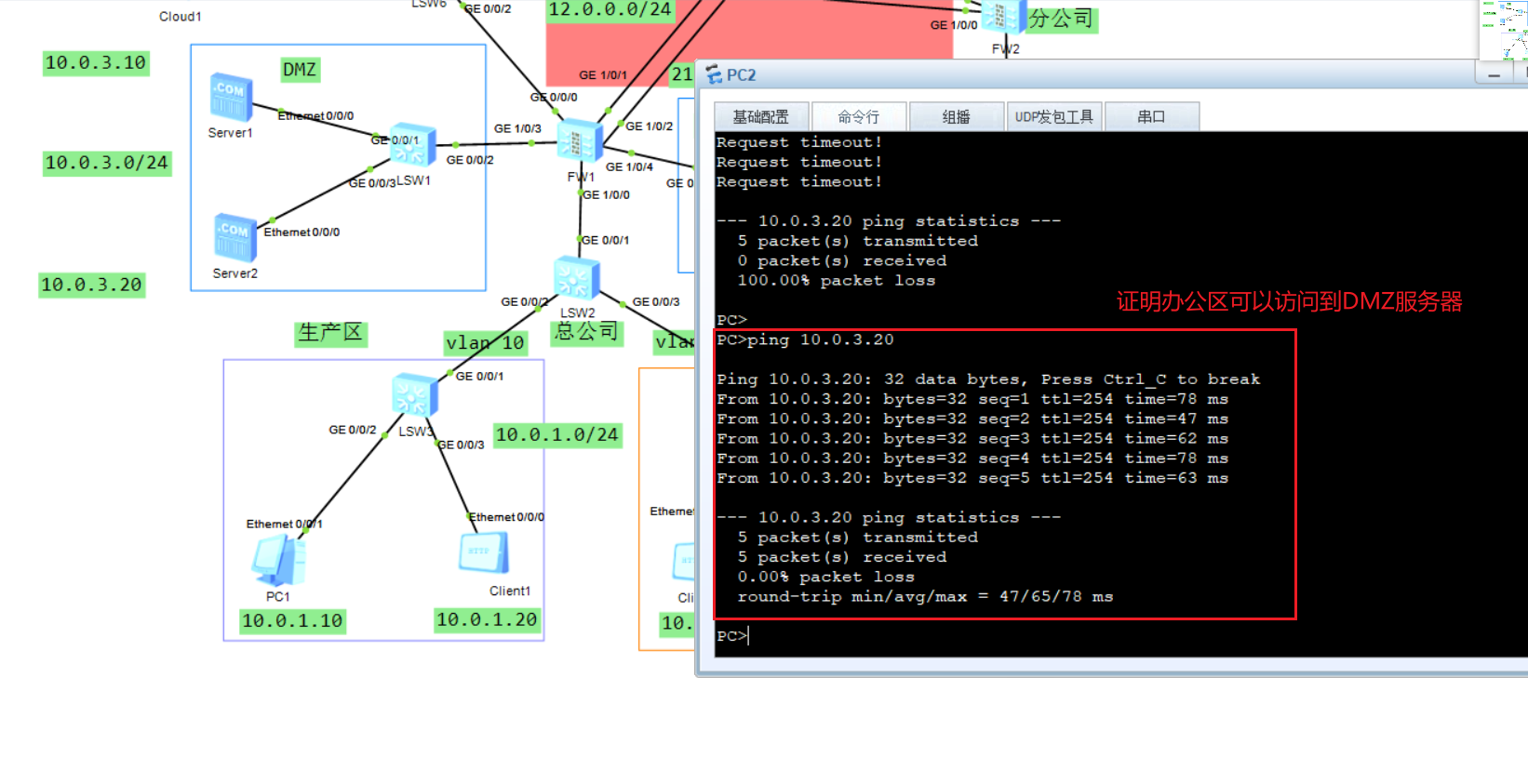
Task: Click the red annotation text about DMZ access
Action: coord(1289,301)
